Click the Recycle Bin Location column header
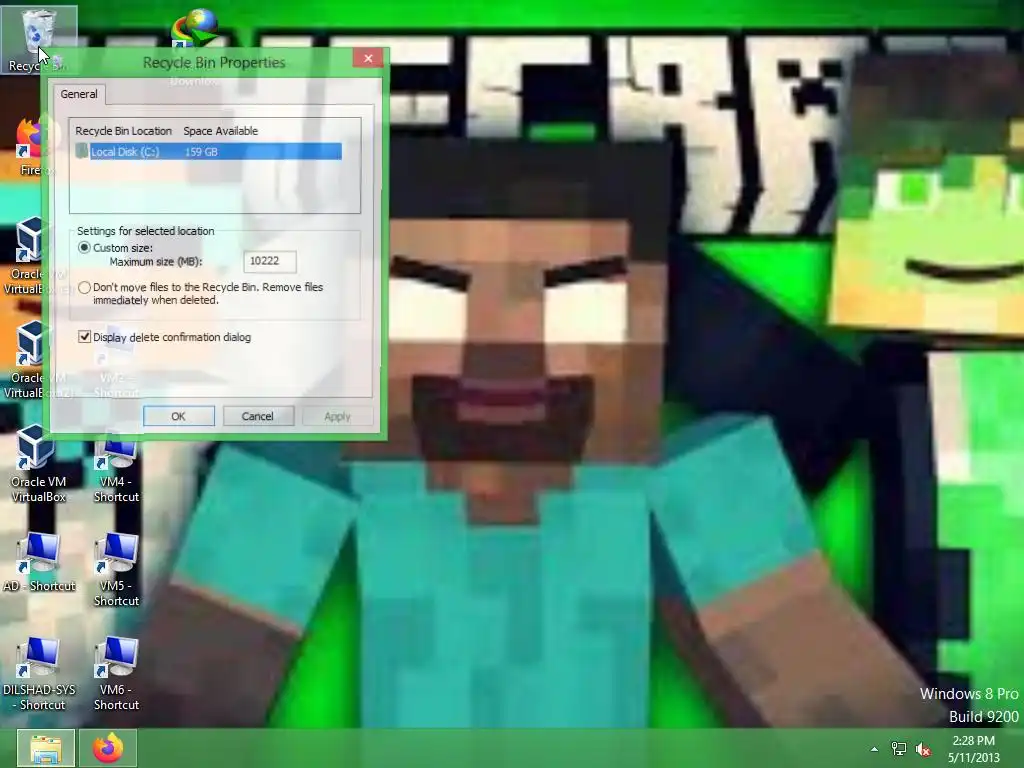The width and height of the screenshot is (1024, 768). 123,131
